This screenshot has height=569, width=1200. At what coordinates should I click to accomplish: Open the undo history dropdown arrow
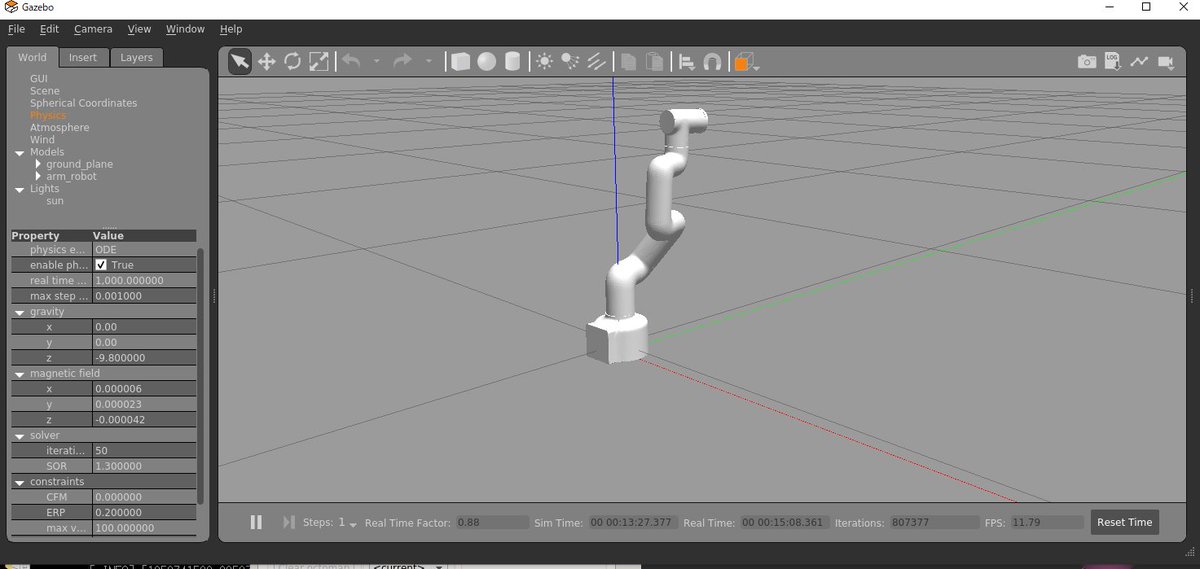pos(377,62)
